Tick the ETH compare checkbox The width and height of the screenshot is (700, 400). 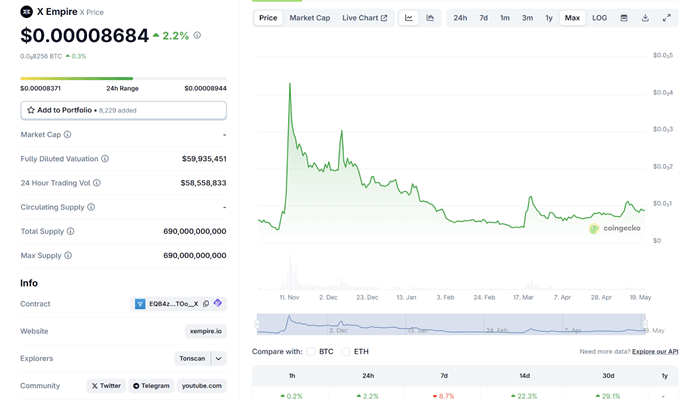(346, 352)
